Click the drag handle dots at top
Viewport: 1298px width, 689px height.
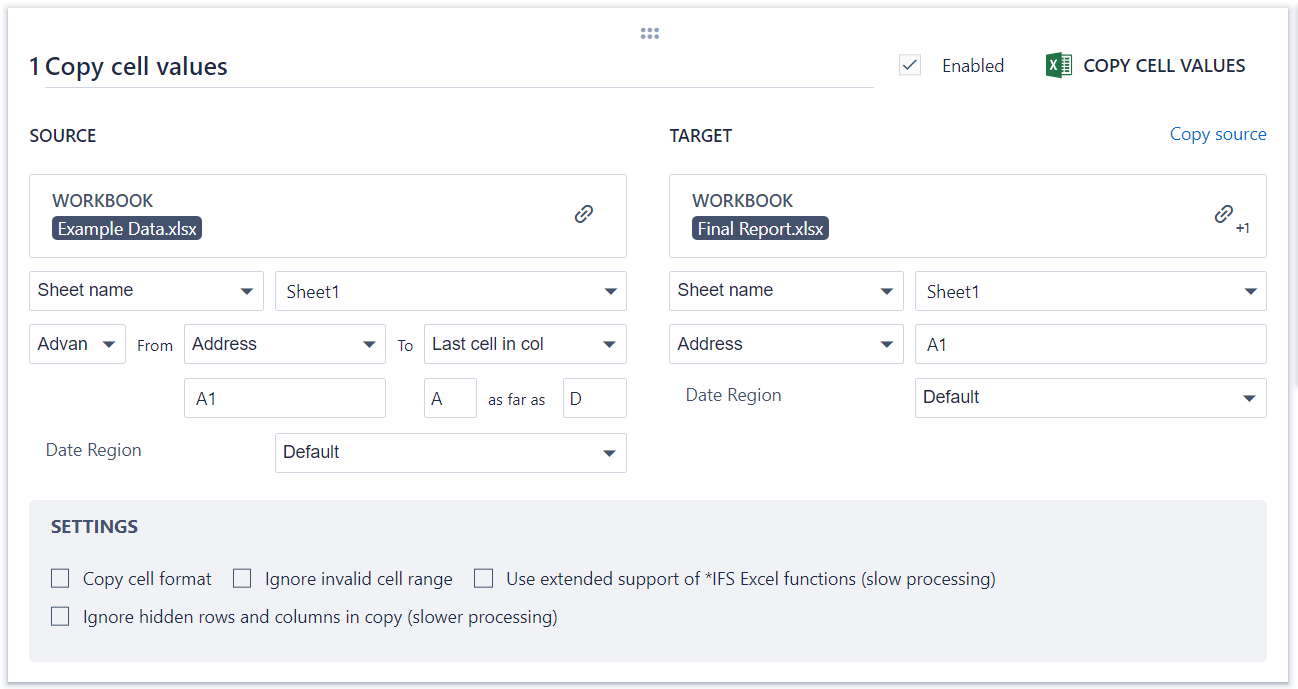[650, 34]
